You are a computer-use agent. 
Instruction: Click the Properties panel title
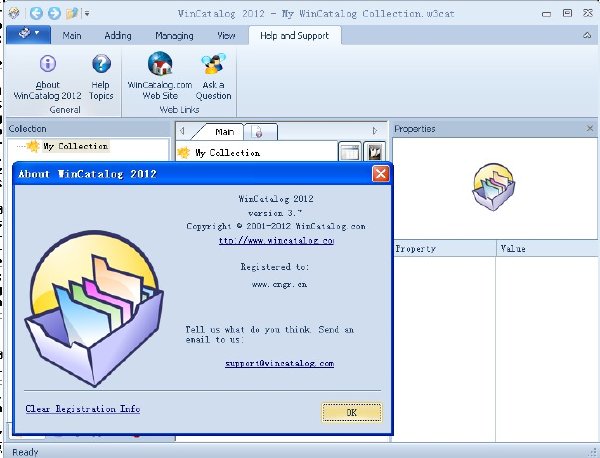[x=415, y=129]
